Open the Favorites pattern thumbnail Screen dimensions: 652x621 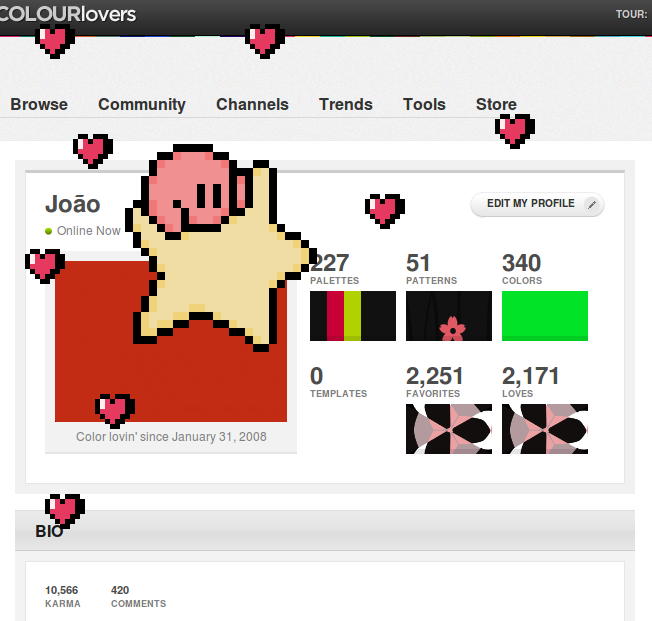pyautogui.click(x=449, y=429)
